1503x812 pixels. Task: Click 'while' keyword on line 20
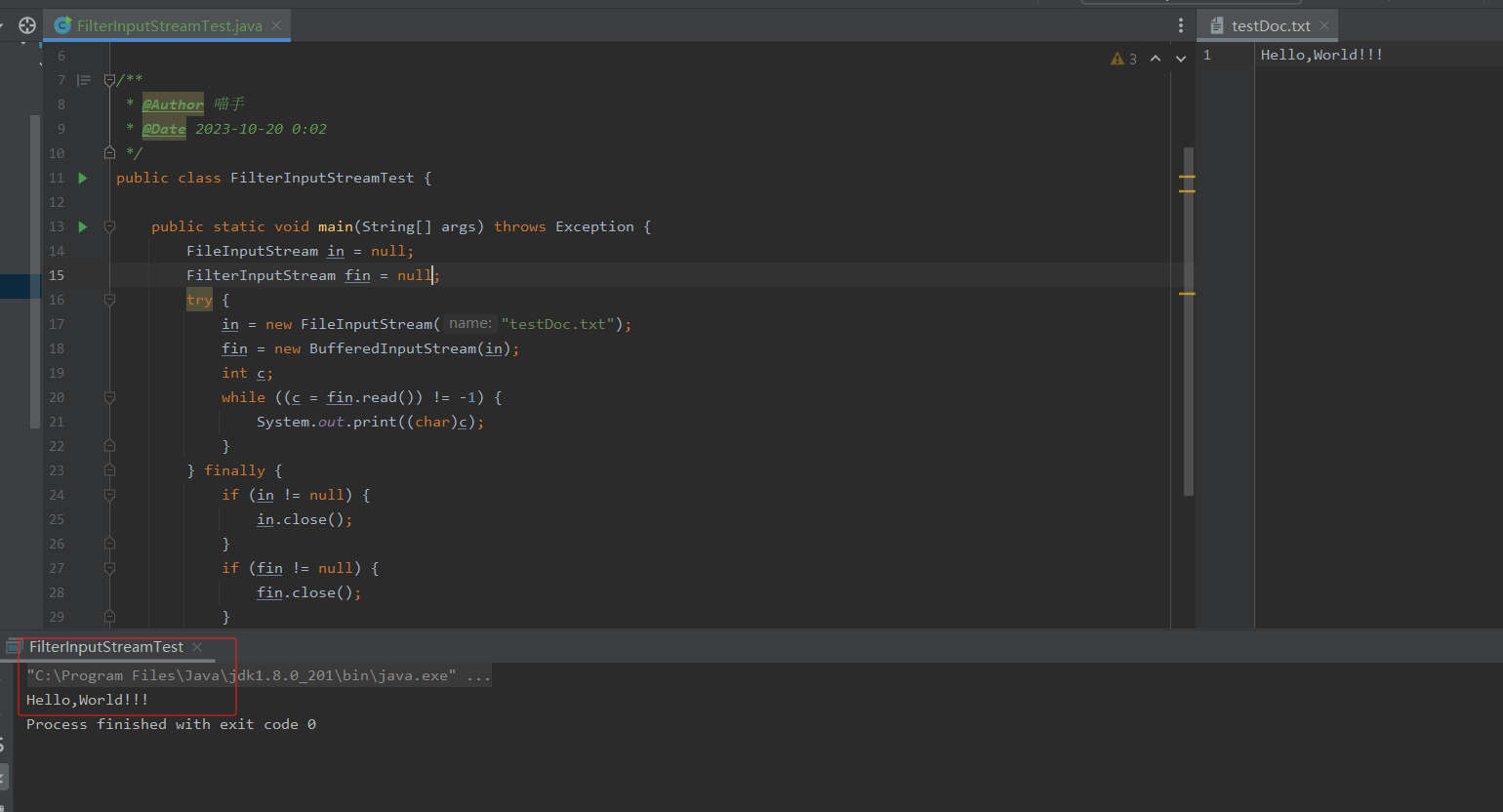(243, 397)
